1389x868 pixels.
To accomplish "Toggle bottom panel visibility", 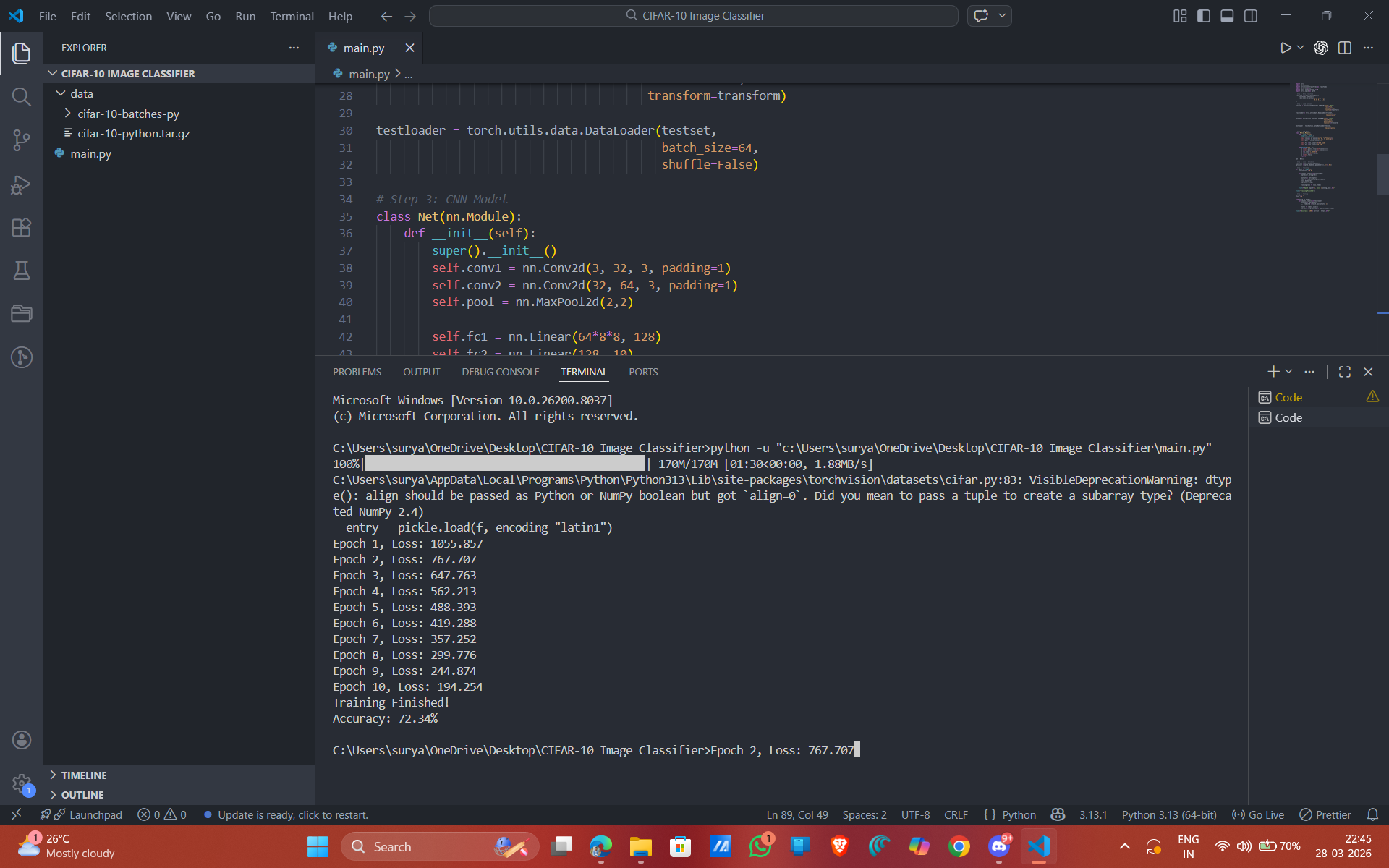I will click(x=1227, y=16).
